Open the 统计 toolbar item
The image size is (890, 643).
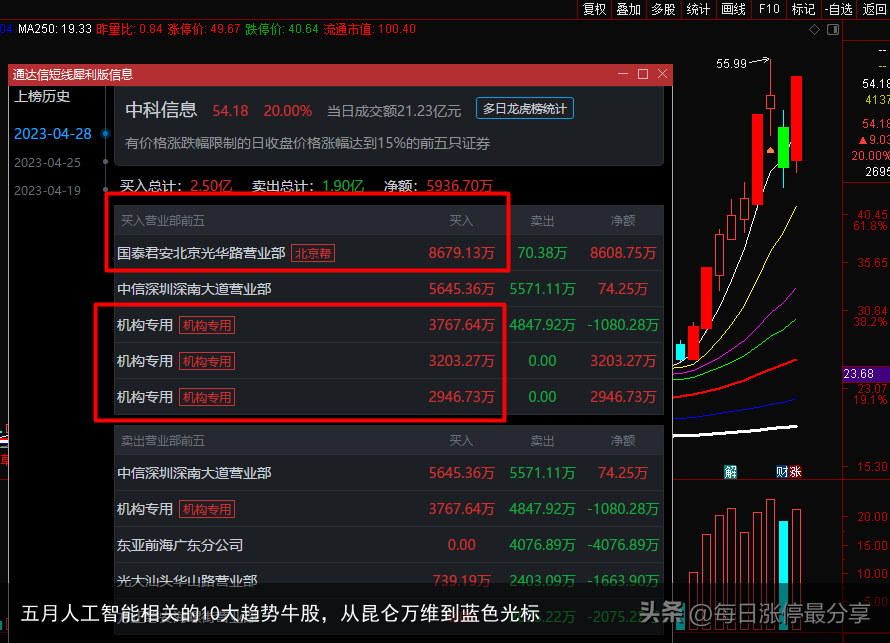click(x=698, y=9)
